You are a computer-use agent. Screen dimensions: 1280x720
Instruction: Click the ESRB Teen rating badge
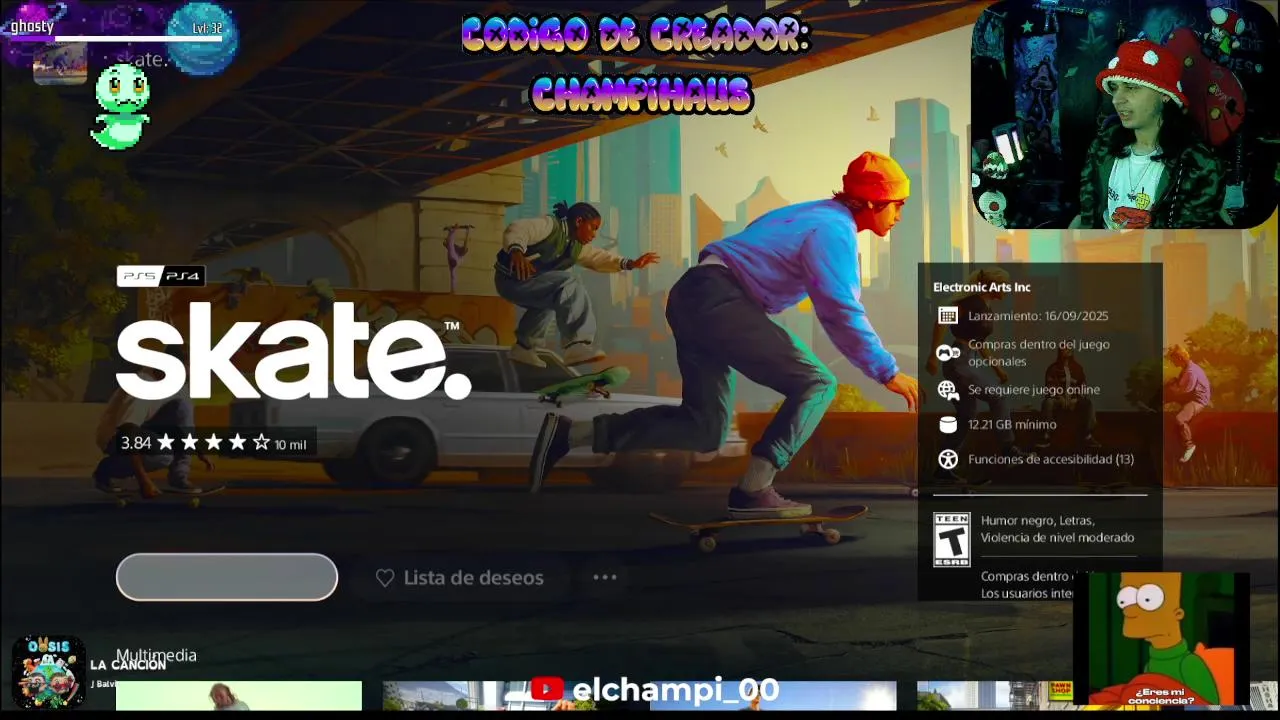point(951,540)
